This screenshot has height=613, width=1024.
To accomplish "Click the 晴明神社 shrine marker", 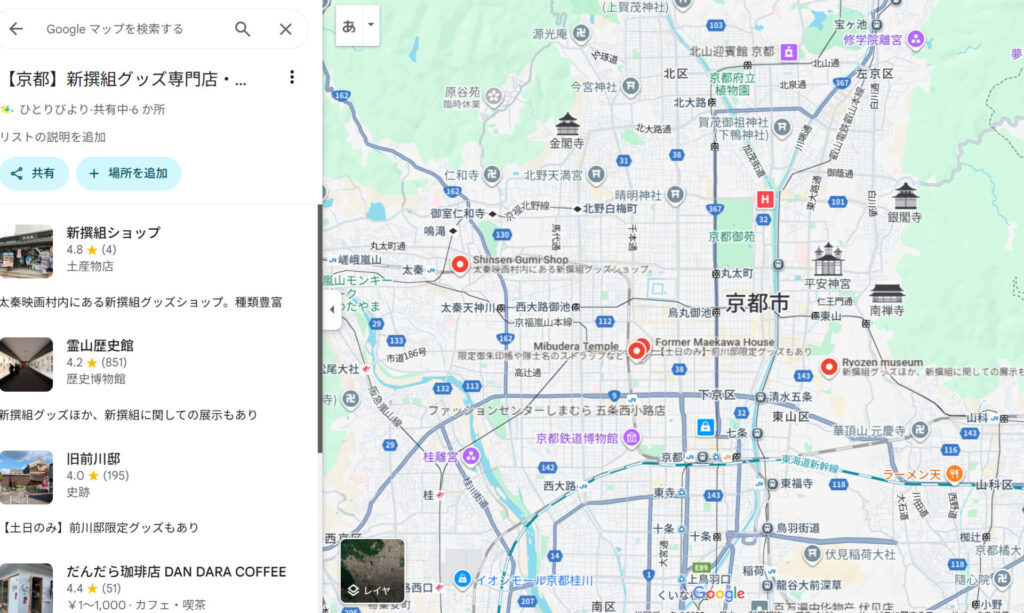I will [x=675, y=195].
